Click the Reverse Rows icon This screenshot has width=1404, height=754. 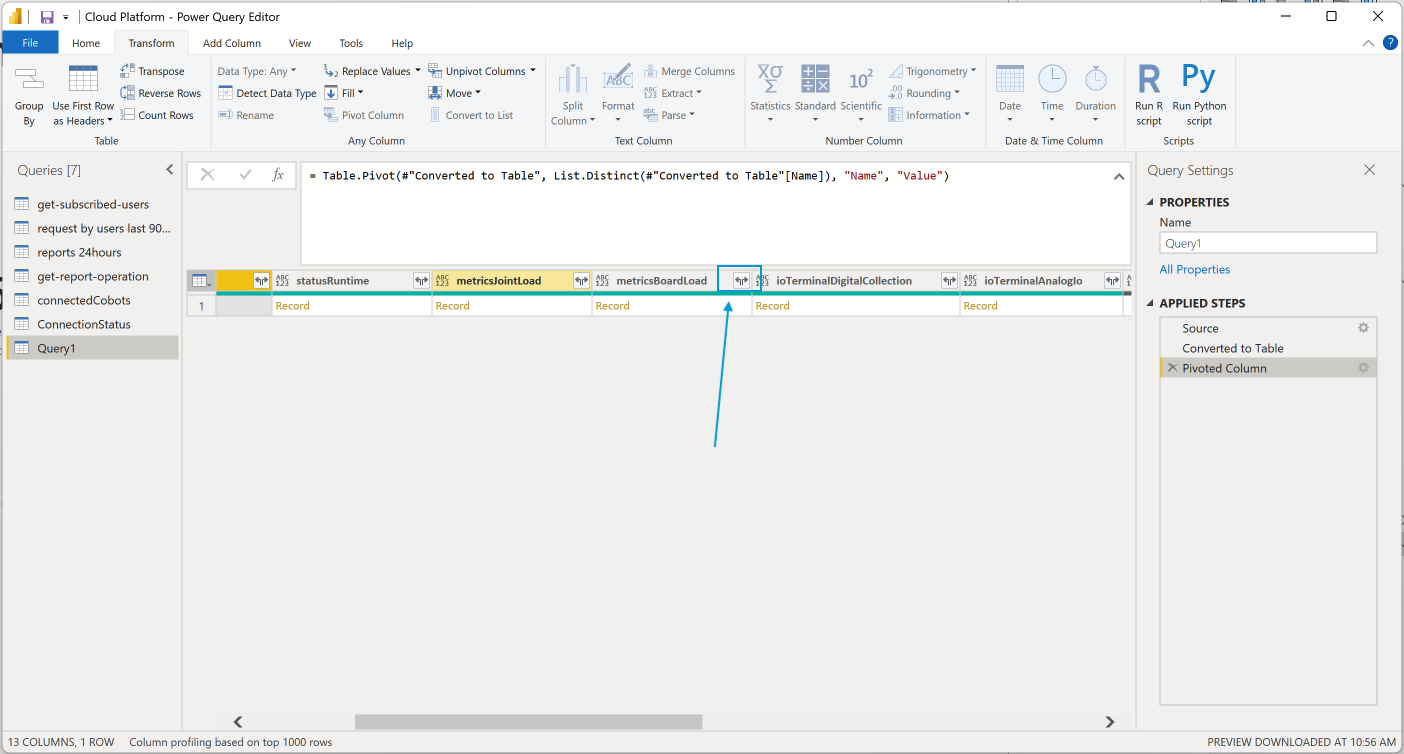(x=160, y=92)
